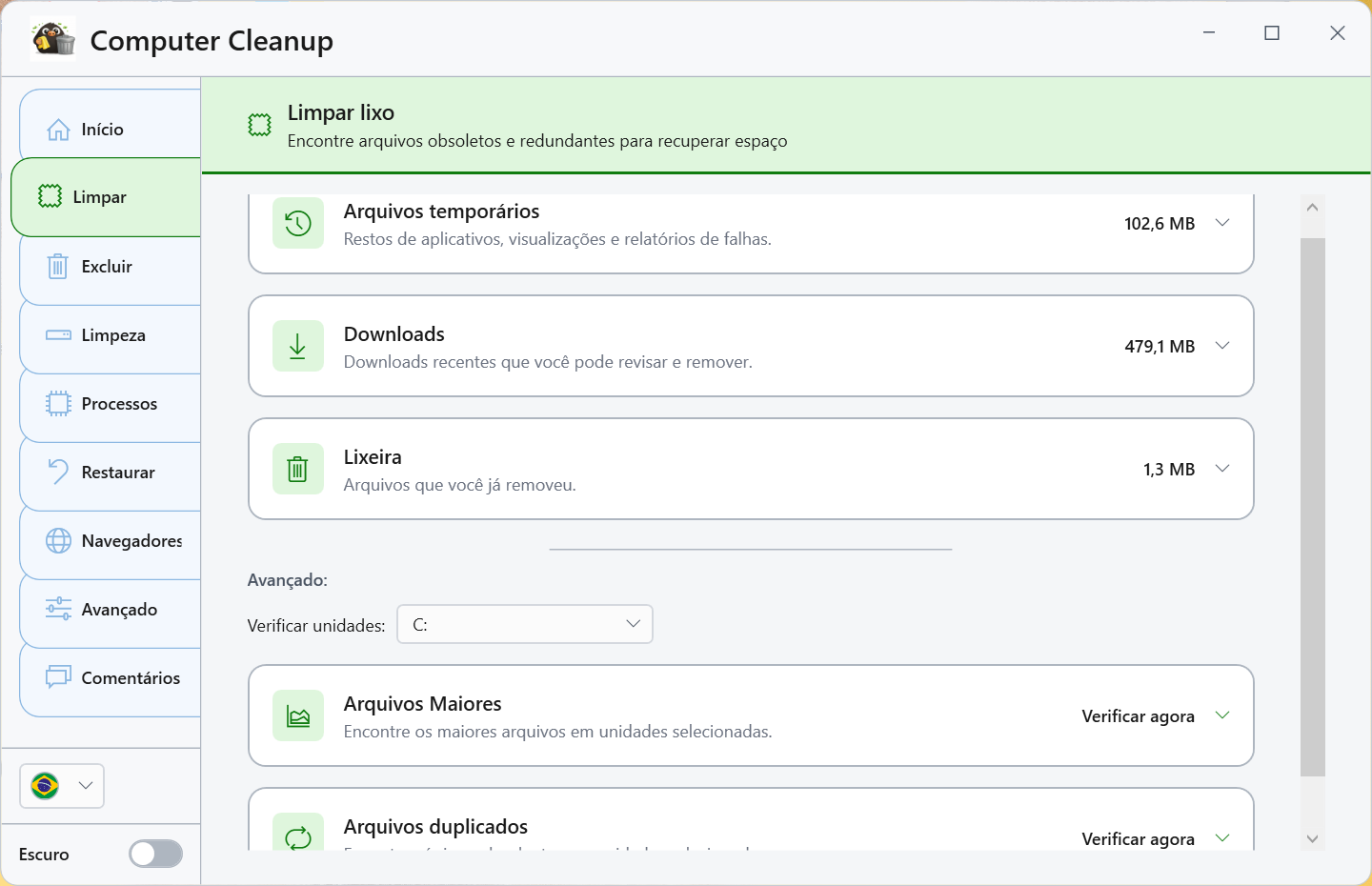Click the 479,1 MB Downloads size

1160,347
